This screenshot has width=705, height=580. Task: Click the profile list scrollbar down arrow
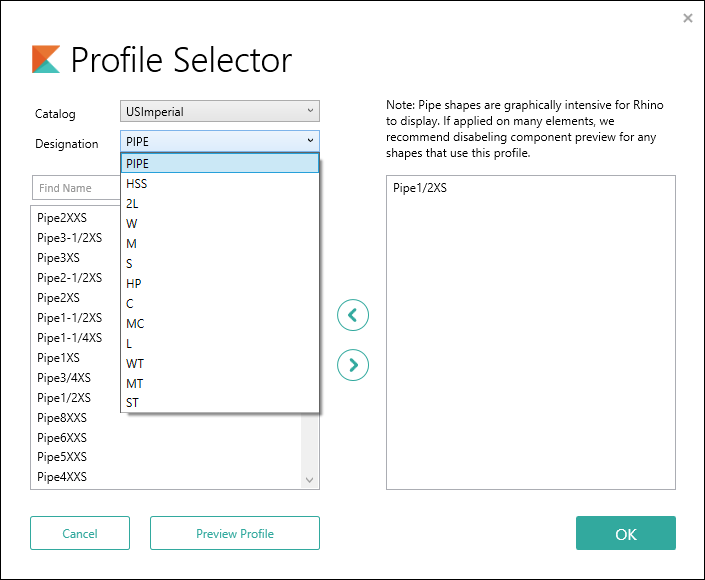(309, 480)
